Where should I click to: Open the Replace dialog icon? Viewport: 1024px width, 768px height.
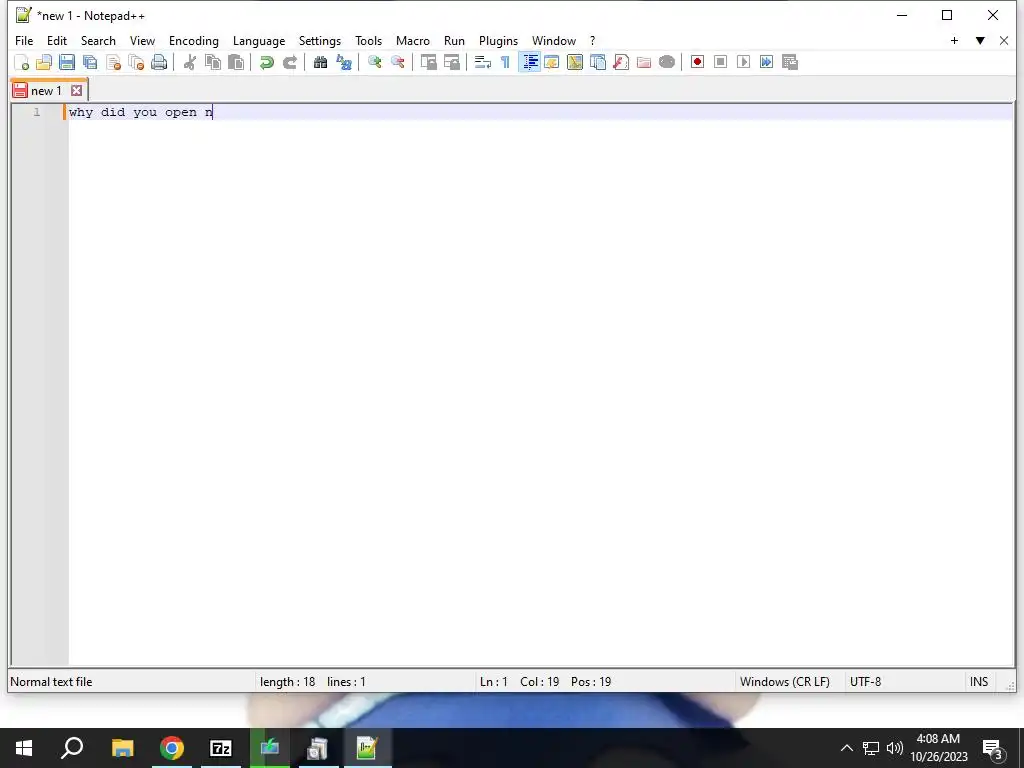(344, 62)
